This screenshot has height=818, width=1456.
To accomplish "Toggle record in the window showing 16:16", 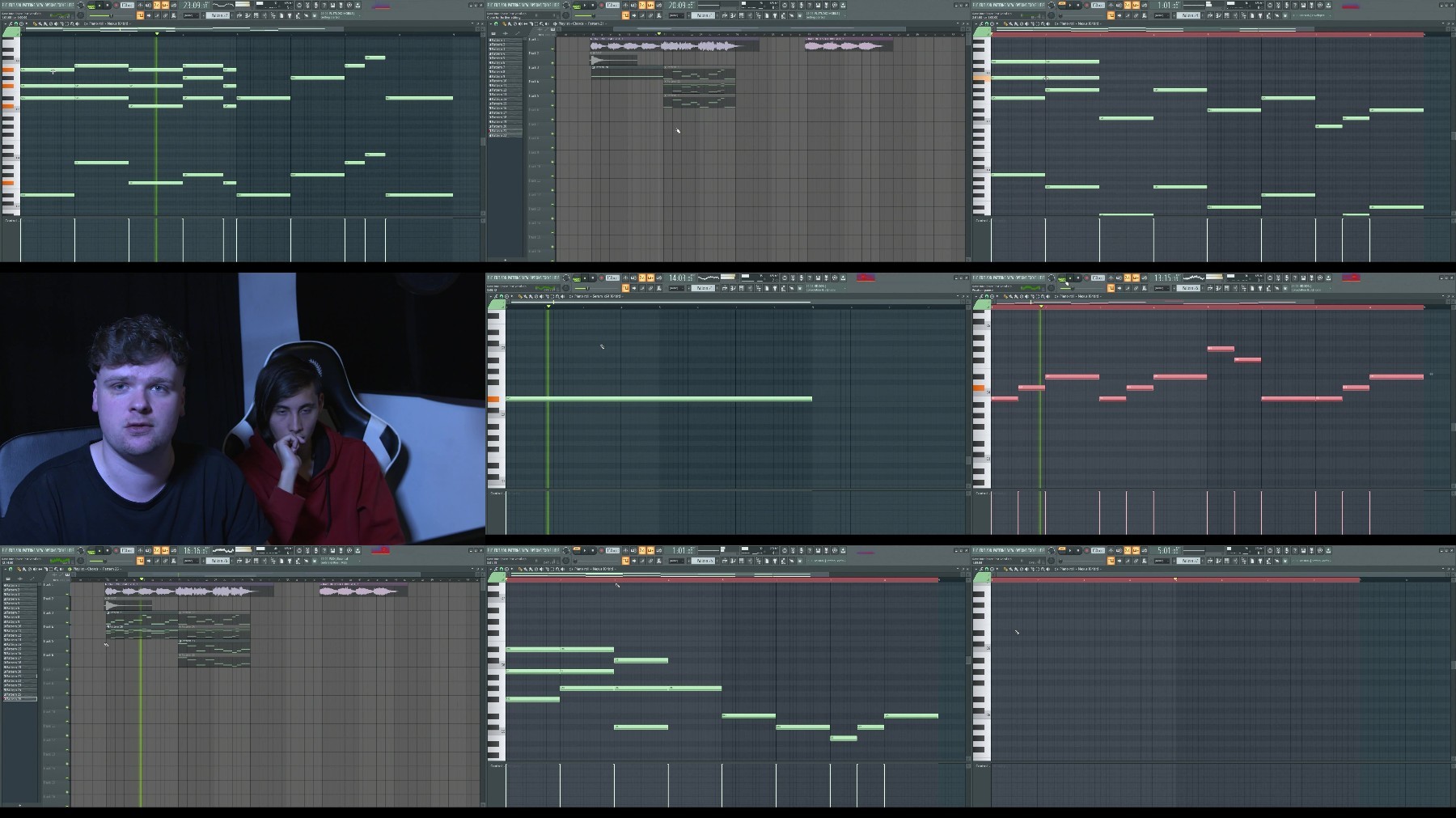I will tap(116, 550).
